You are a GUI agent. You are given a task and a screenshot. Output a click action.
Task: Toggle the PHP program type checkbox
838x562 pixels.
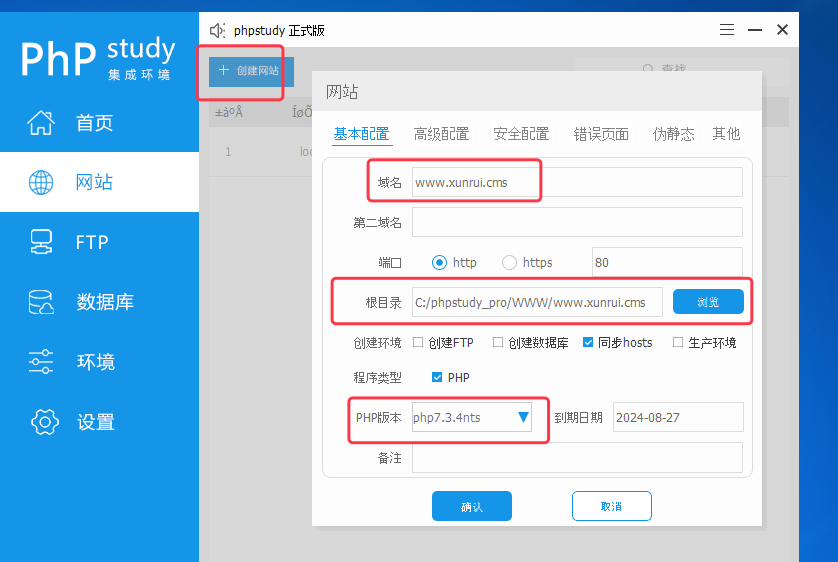click(x=437, y=377)
